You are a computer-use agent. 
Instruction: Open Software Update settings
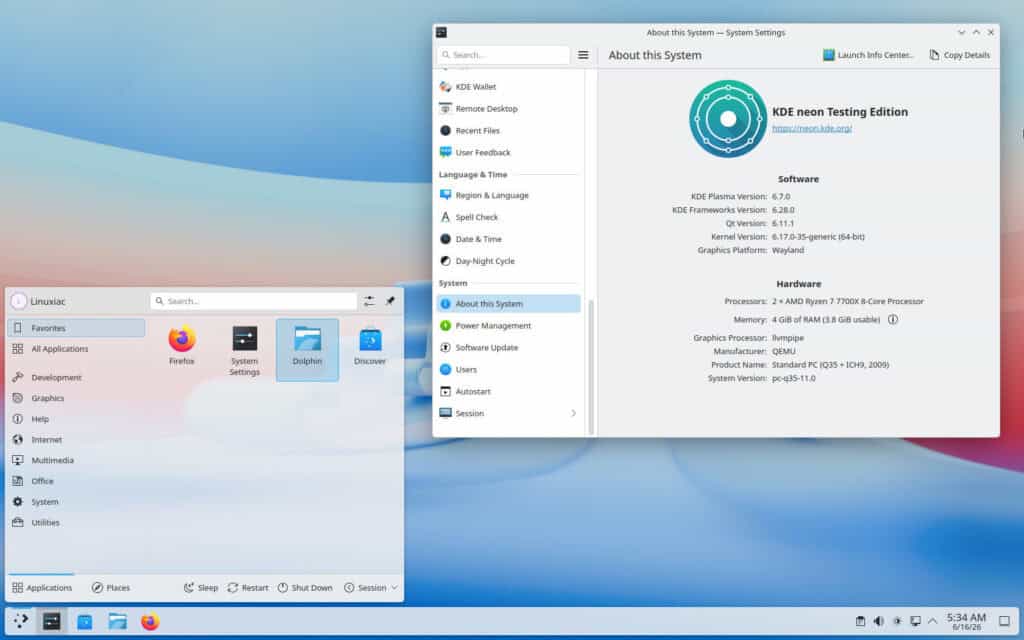click(508, 347)
